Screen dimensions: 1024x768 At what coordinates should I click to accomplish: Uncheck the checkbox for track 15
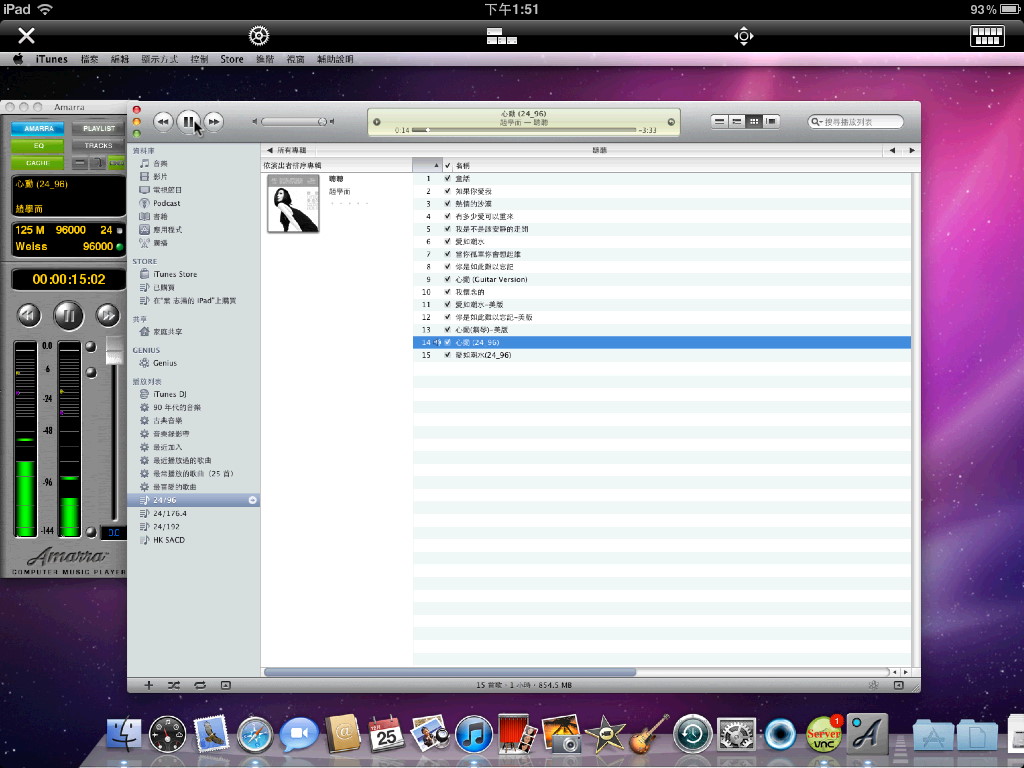click(447, 355)
